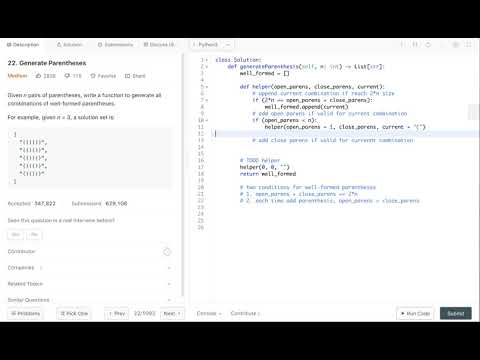Expand the Related Topics section
Image resolution: width=480 pixels, height=360 pixels.
[x=89, y=284]
